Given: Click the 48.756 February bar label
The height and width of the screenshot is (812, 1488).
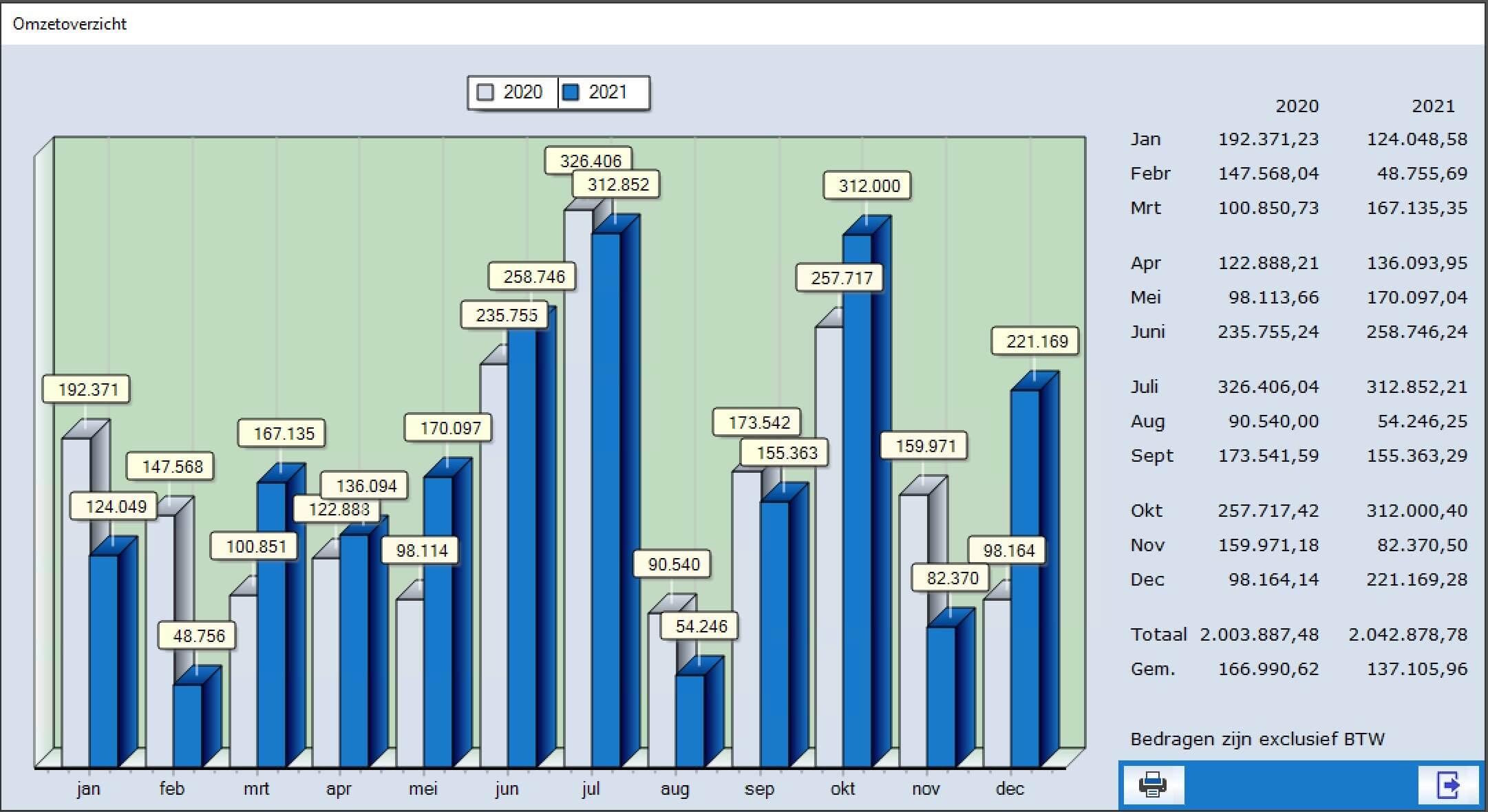Looking at the screenshot, I should pyautogui.click(x=198, y=636).
